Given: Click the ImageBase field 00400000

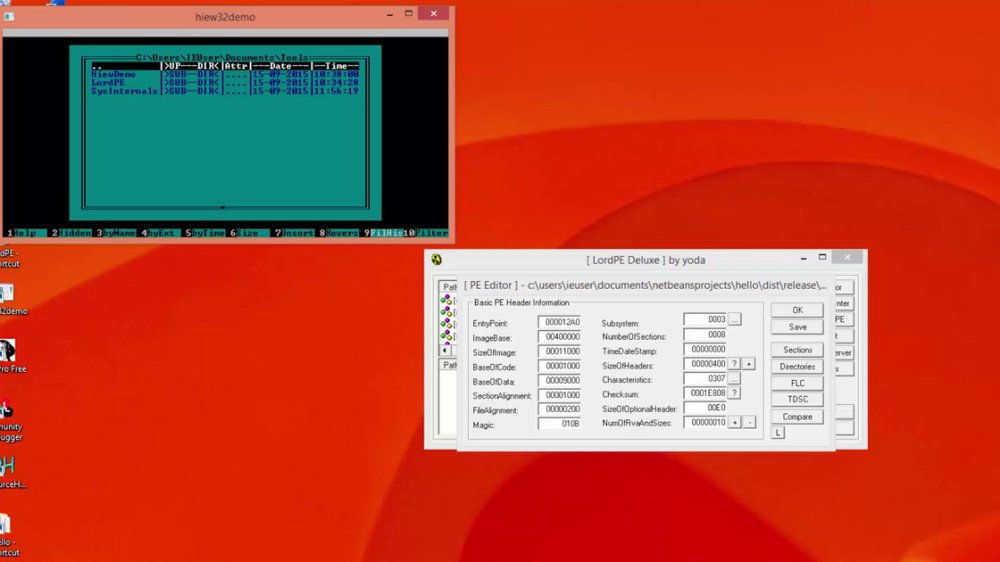Looking at the screenshot, I should tap(559, 337).
